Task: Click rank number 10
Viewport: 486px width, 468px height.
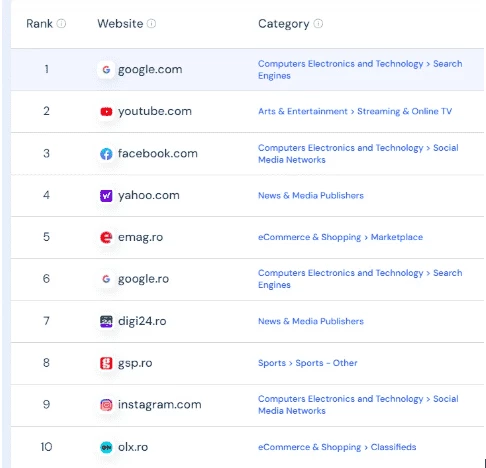Action: click(x=47, y=447)
